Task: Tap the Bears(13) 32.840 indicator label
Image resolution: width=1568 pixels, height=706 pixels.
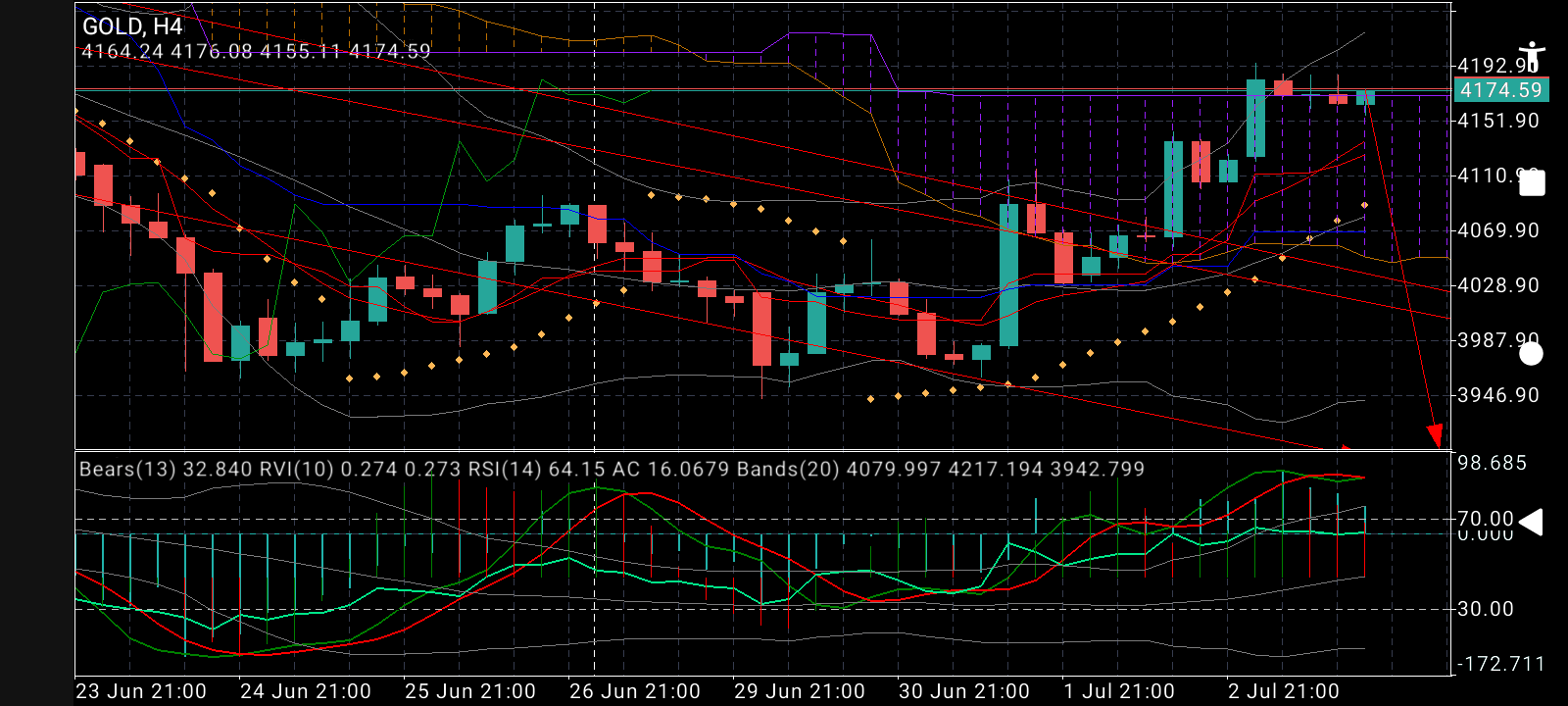Action: coord(166,469)
